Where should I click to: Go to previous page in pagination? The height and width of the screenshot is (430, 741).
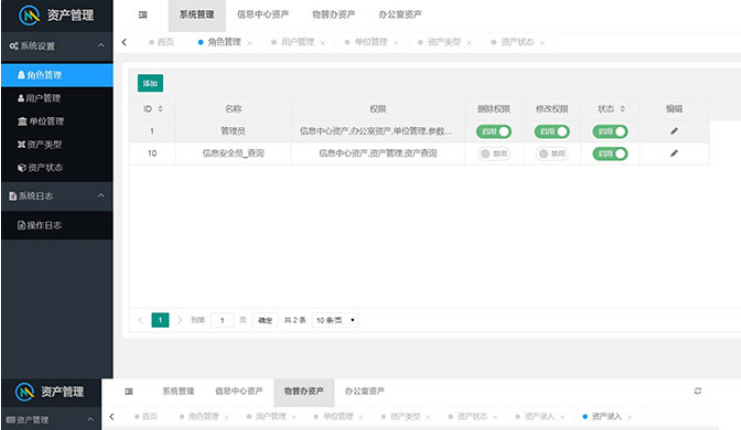click(140, 320)
